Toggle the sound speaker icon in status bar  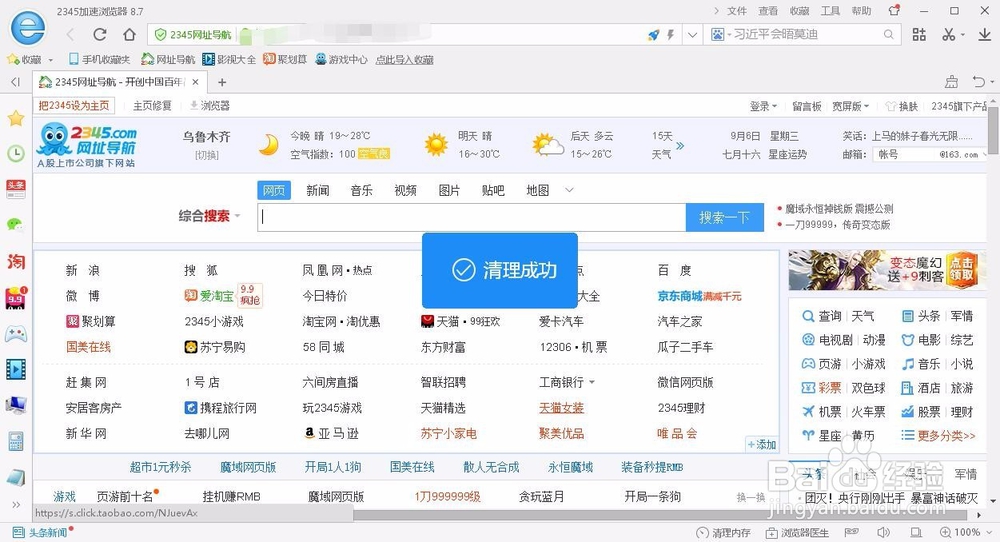coord(883,532)
